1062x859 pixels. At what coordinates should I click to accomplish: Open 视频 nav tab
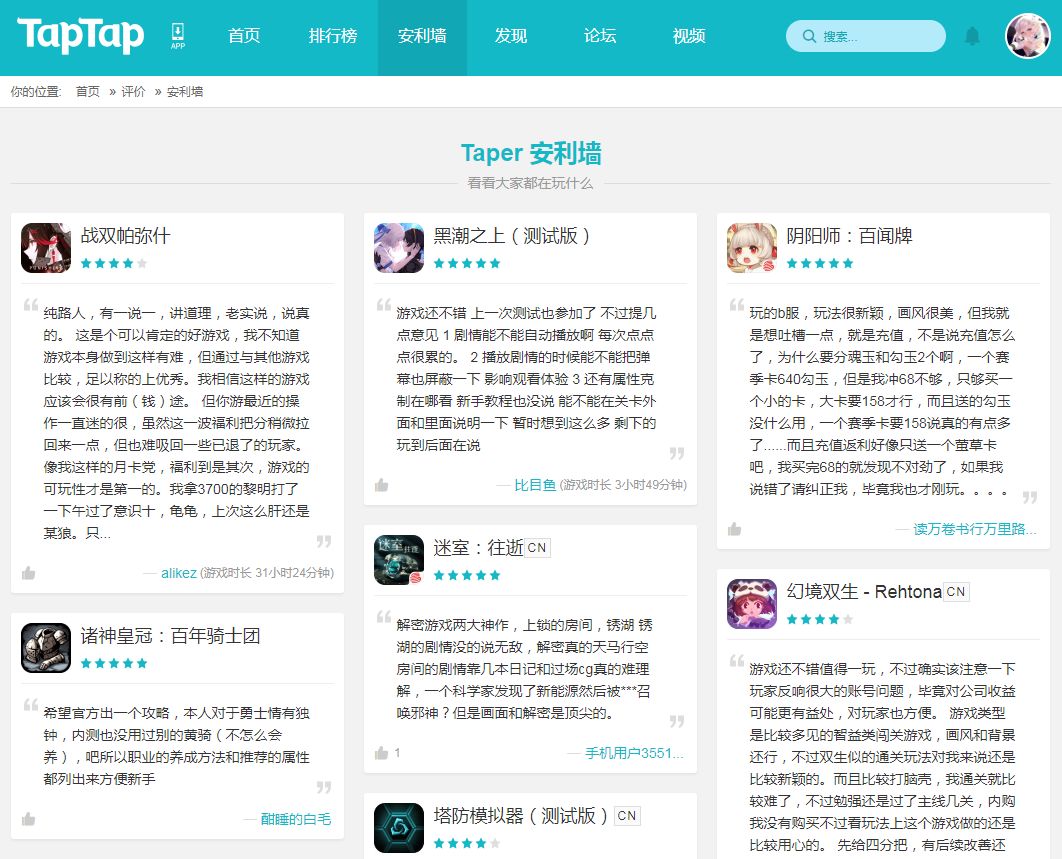point(689,36)
